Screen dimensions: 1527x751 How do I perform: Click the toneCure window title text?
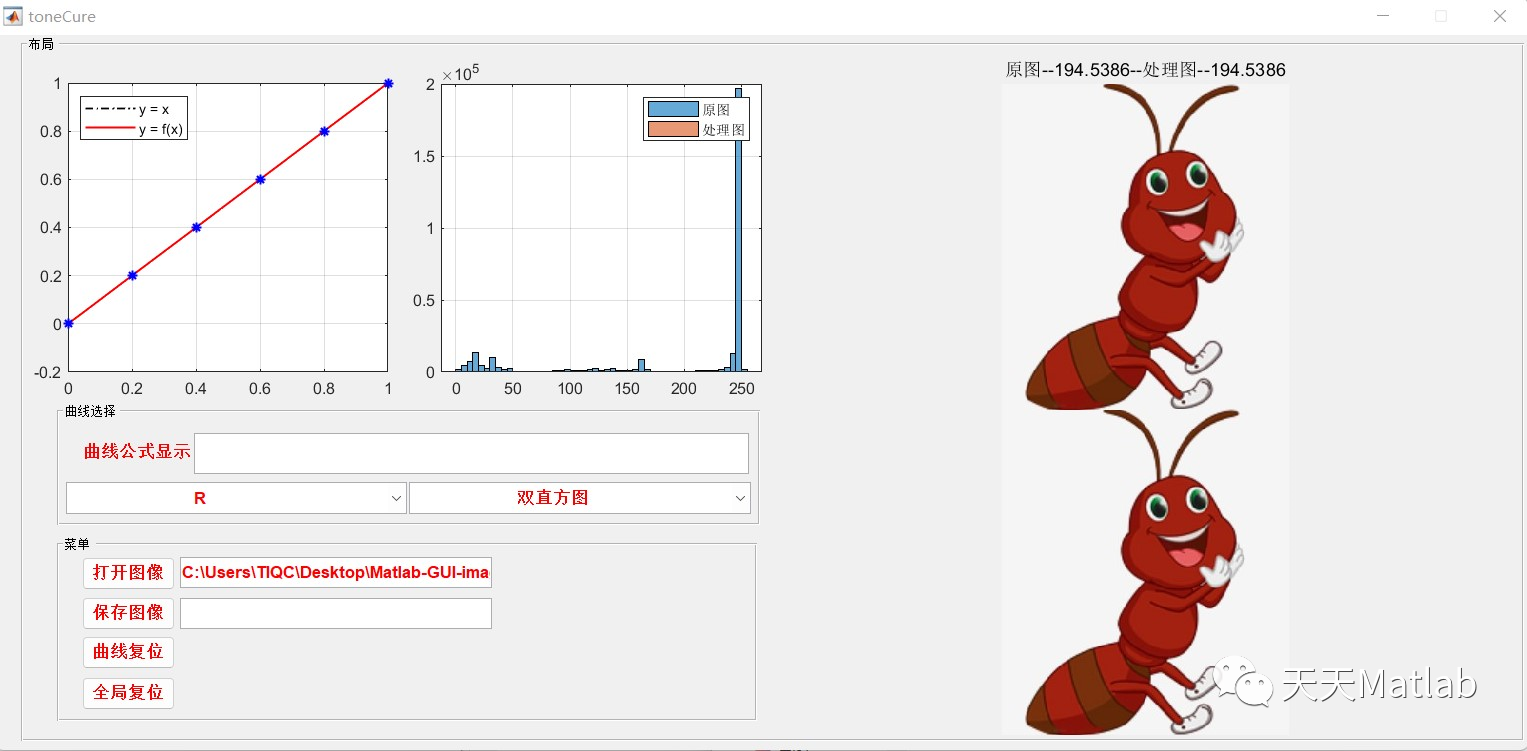[x=63, y=17]
